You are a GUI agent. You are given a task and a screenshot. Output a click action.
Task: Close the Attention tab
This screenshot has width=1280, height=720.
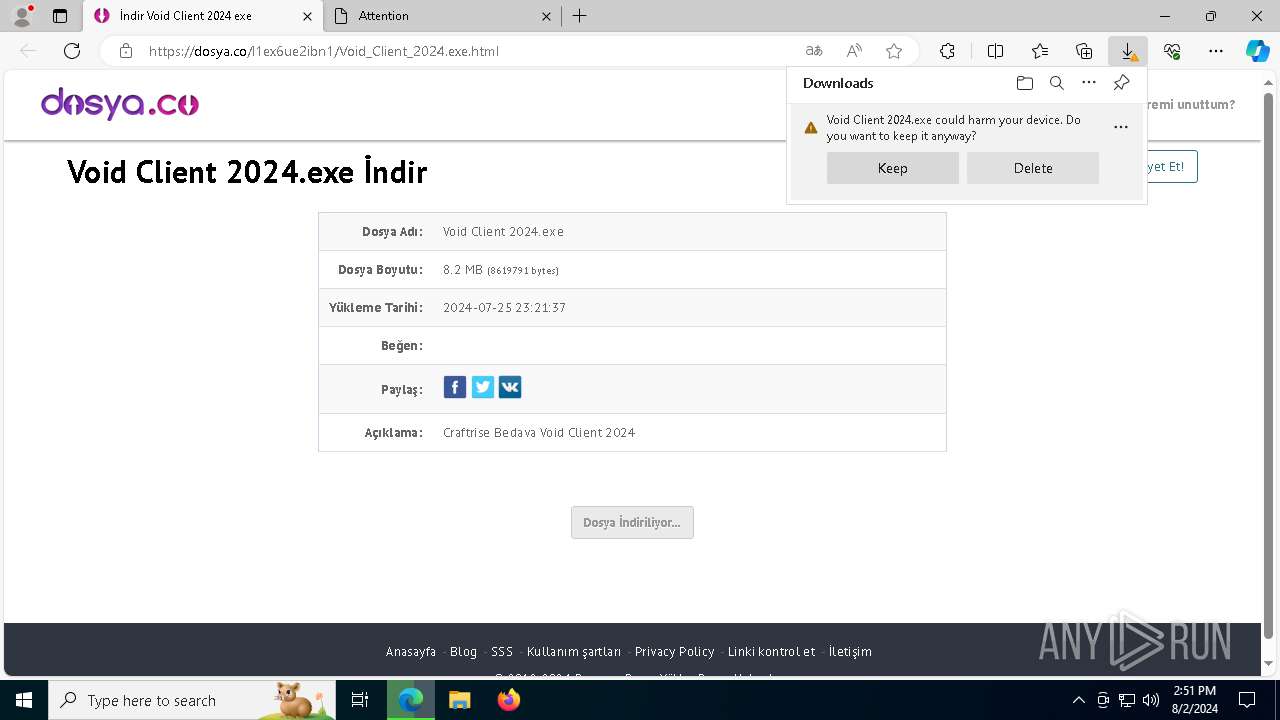(x=546, y=16)
